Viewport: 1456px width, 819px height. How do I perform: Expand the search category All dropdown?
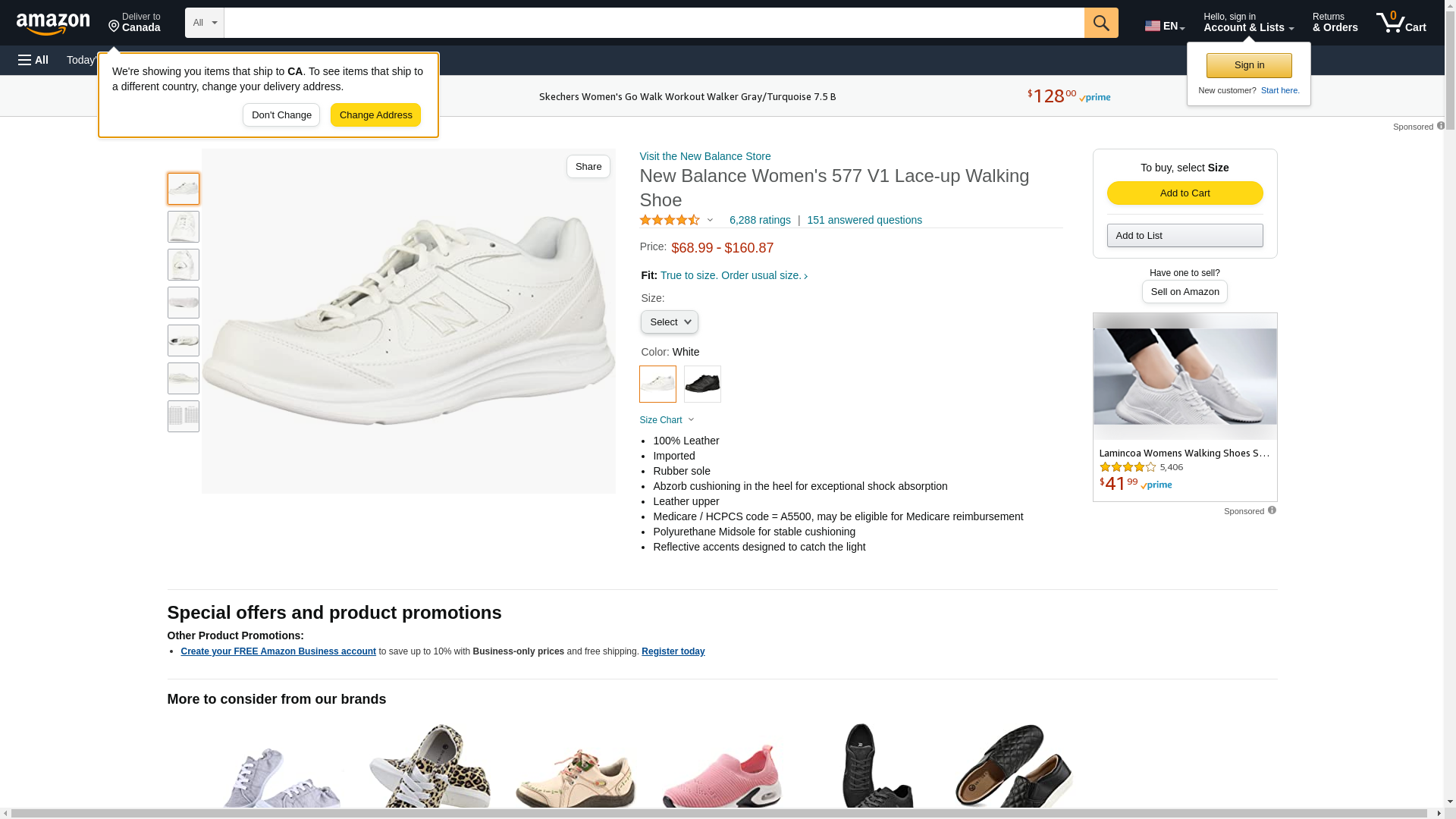(204, 23)
